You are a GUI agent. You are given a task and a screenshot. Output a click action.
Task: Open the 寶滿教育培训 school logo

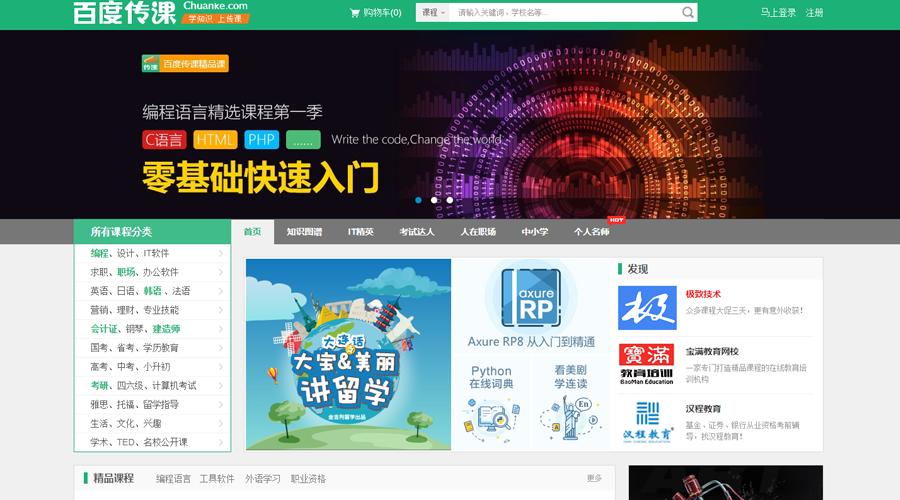point(647,364)
